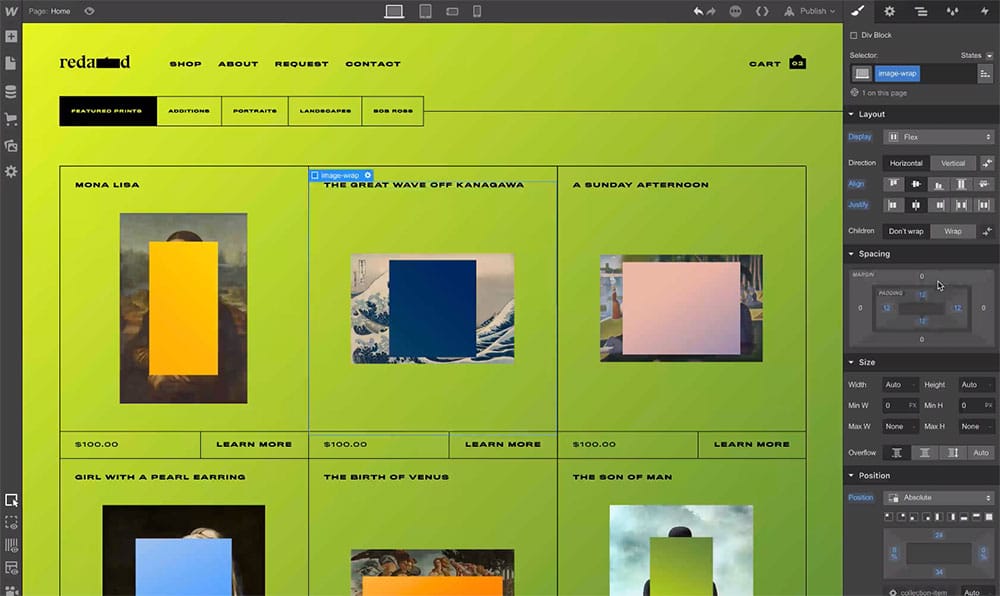Viewport: 1000px width, 596px height.
Task: Set Align to stretch
Action: click(x=961, y=184)
